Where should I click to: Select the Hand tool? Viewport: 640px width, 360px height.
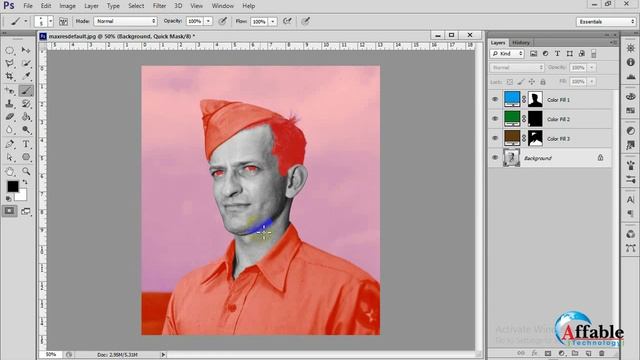(x=10, y=171)
